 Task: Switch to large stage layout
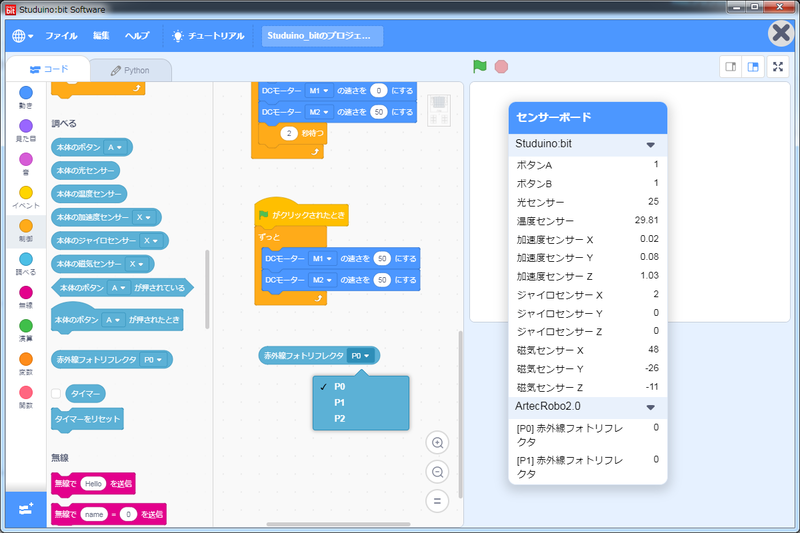point(753,67)
